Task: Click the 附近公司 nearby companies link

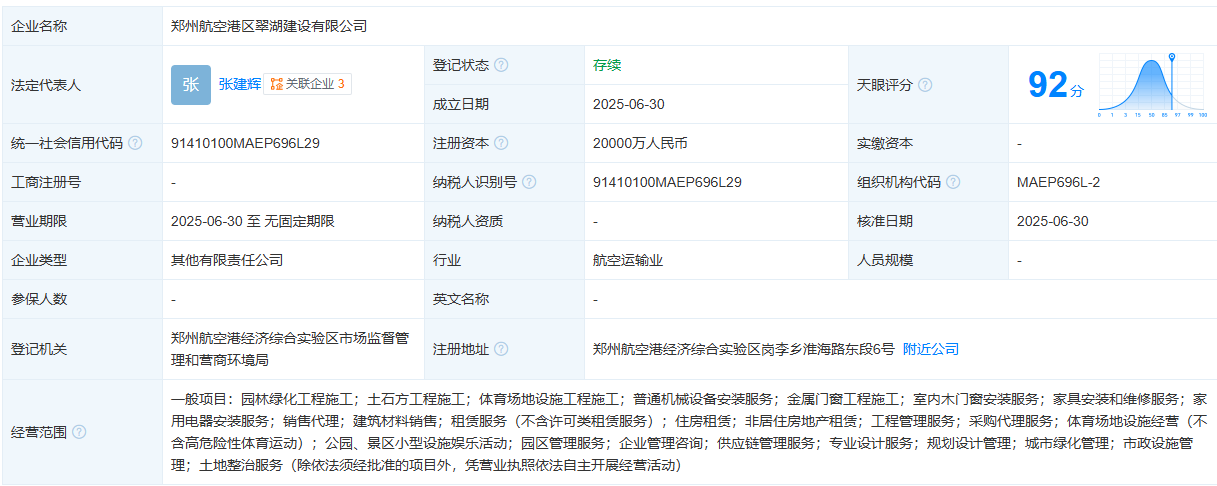Action: pos(930,349)
